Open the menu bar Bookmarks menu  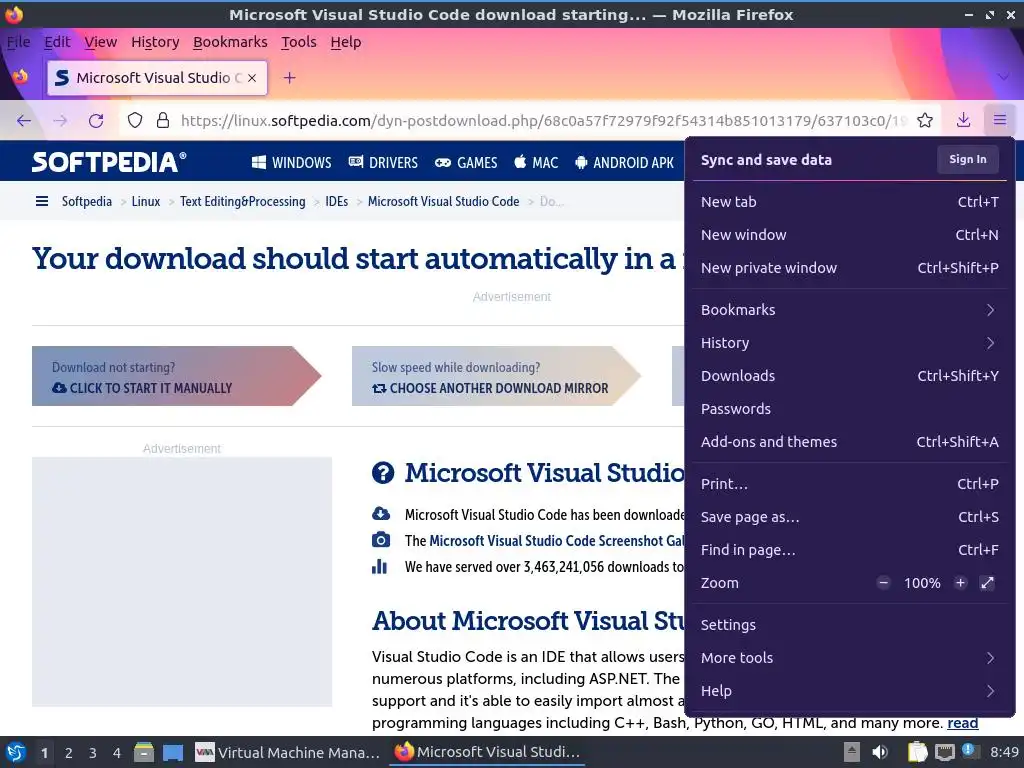coord(230,42)
